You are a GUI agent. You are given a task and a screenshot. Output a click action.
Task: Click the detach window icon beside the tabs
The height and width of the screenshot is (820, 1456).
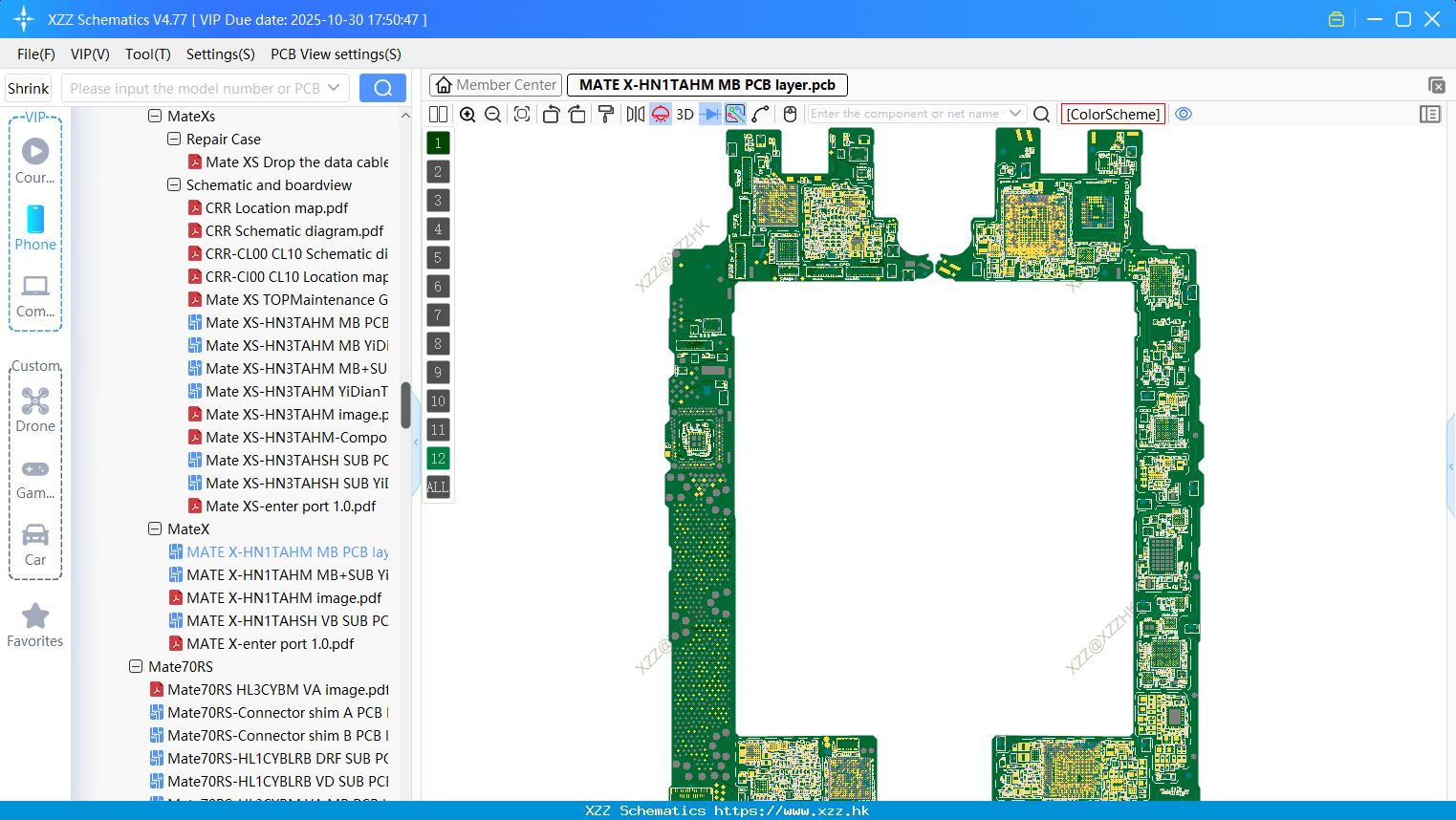point(1436,85)
